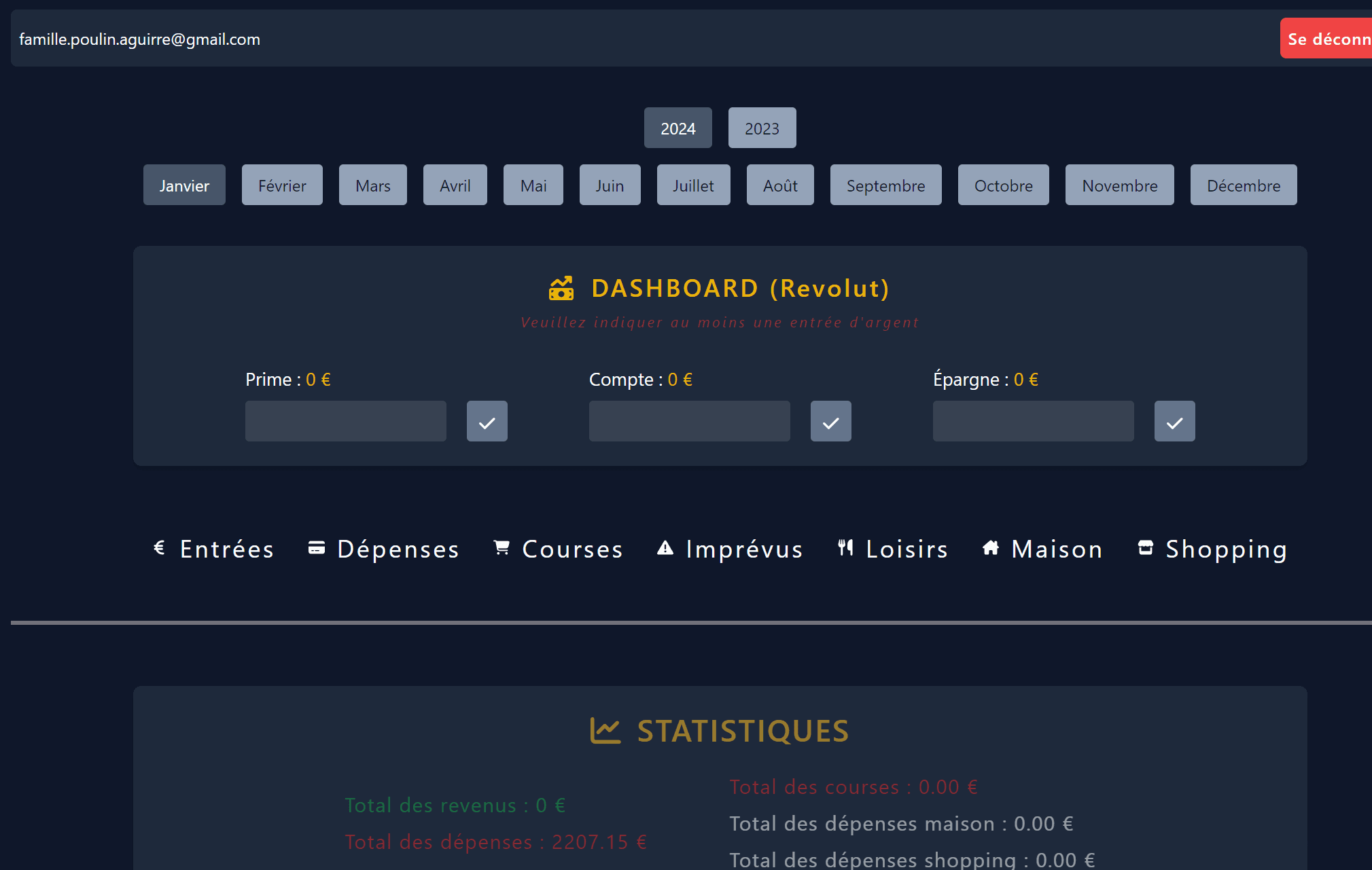Open the Imprévus section

click(730, 549)
